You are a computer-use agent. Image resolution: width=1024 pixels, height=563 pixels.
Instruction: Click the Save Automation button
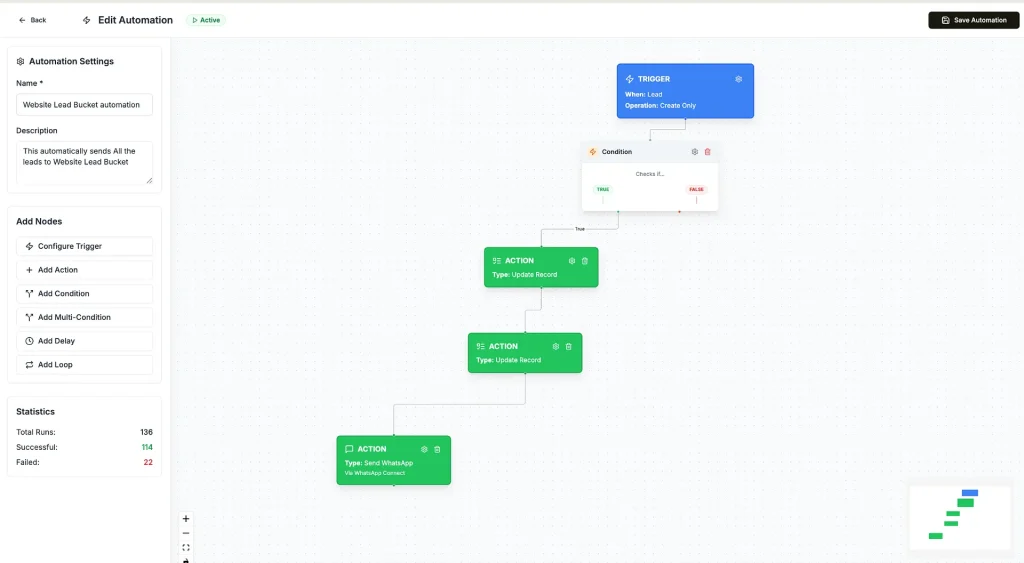coord(973,20)
